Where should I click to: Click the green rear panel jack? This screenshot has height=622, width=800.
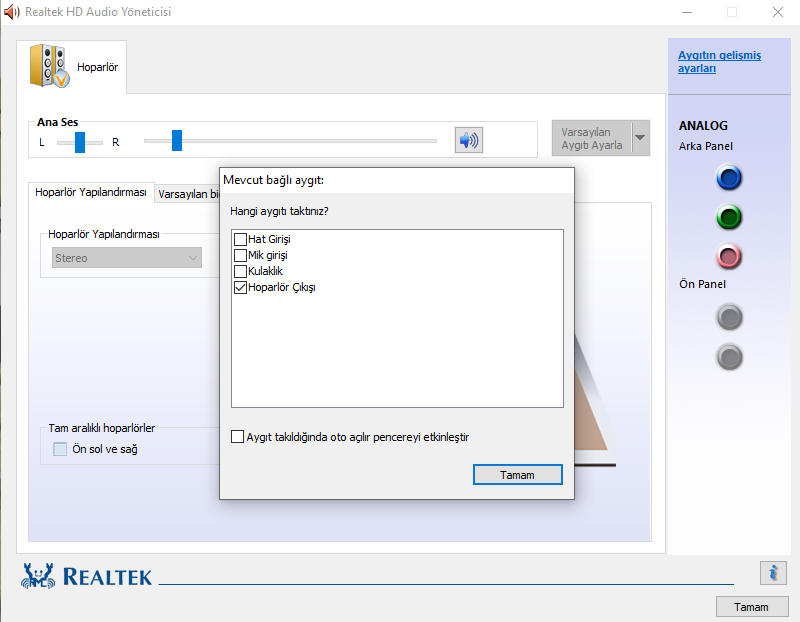(x=729, y=217)
